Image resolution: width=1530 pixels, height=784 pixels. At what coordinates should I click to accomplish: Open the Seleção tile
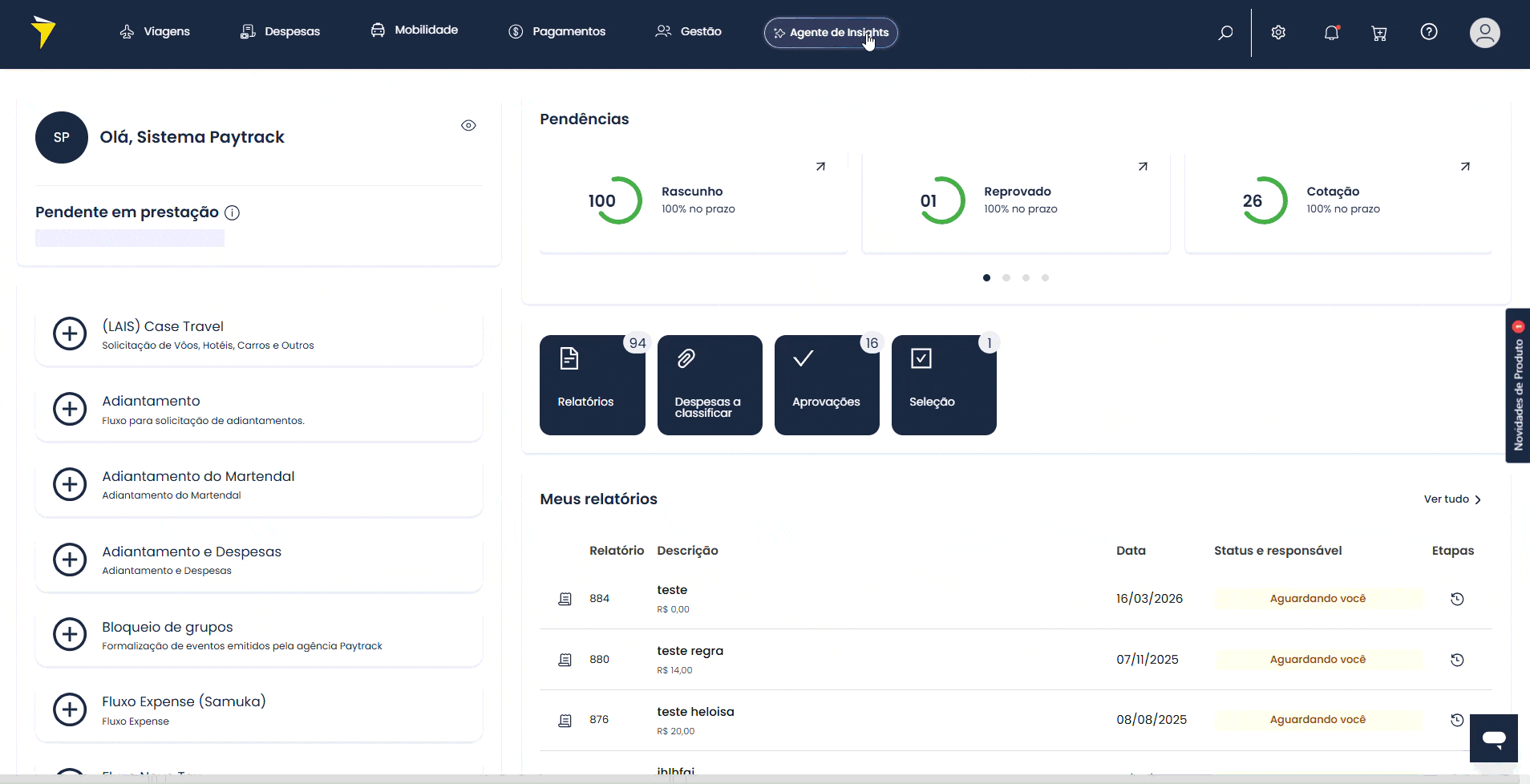(944, 385)
